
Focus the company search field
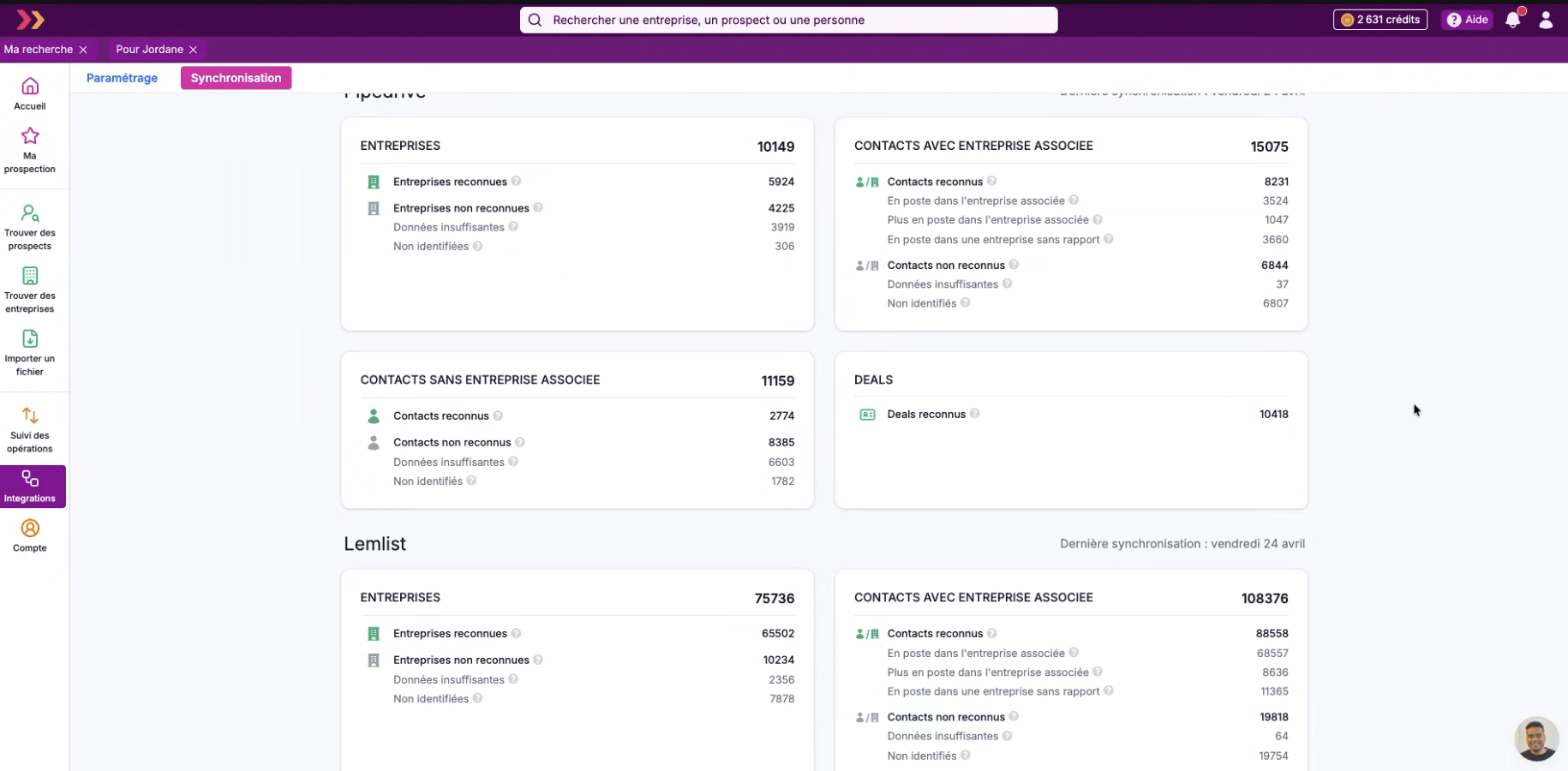click(788, 20)
